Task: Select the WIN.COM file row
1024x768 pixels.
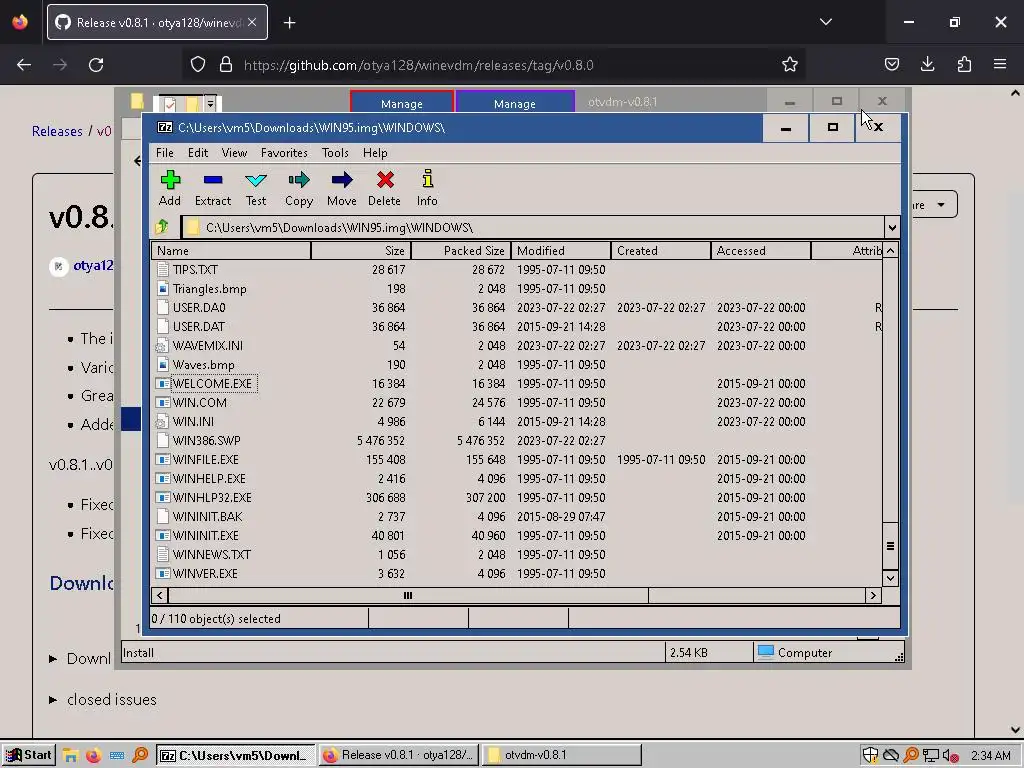Action: (x=517, y=403)
